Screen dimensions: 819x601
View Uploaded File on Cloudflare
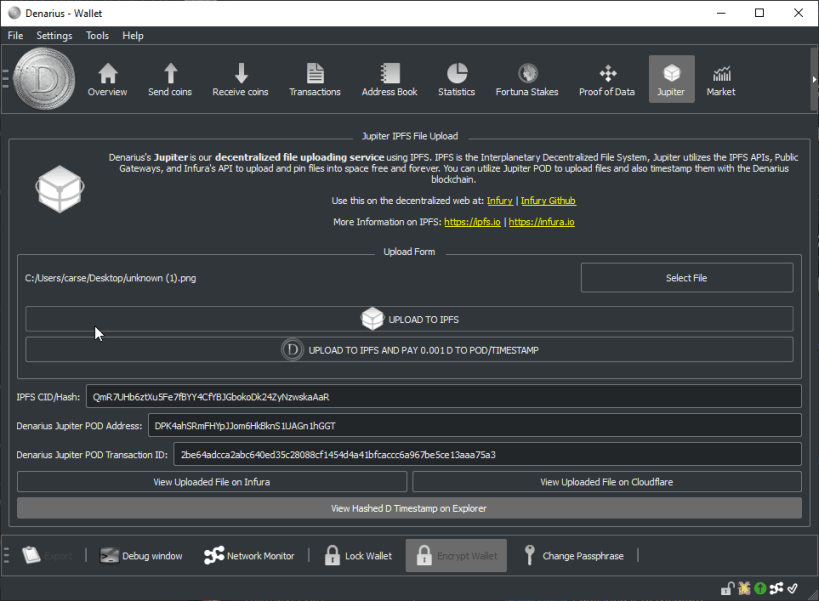607,482
